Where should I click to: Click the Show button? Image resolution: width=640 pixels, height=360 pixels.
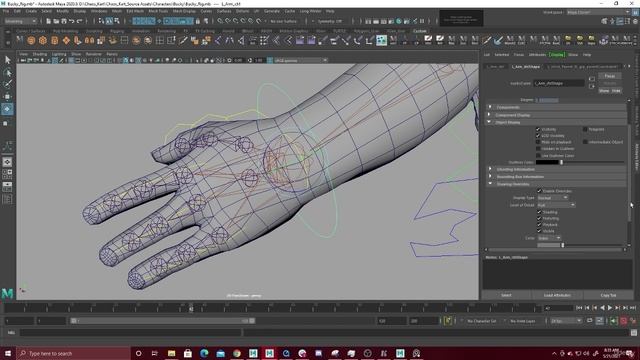[x=604, y=91]
